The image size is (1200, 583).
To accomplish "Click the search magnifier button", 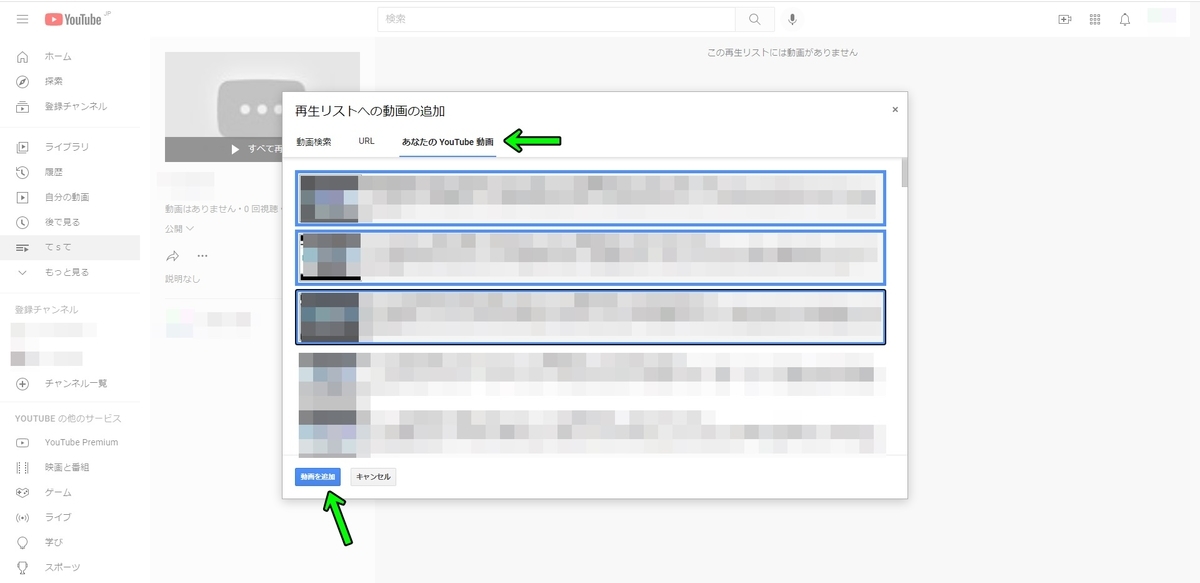I will (x=754, y=18).
